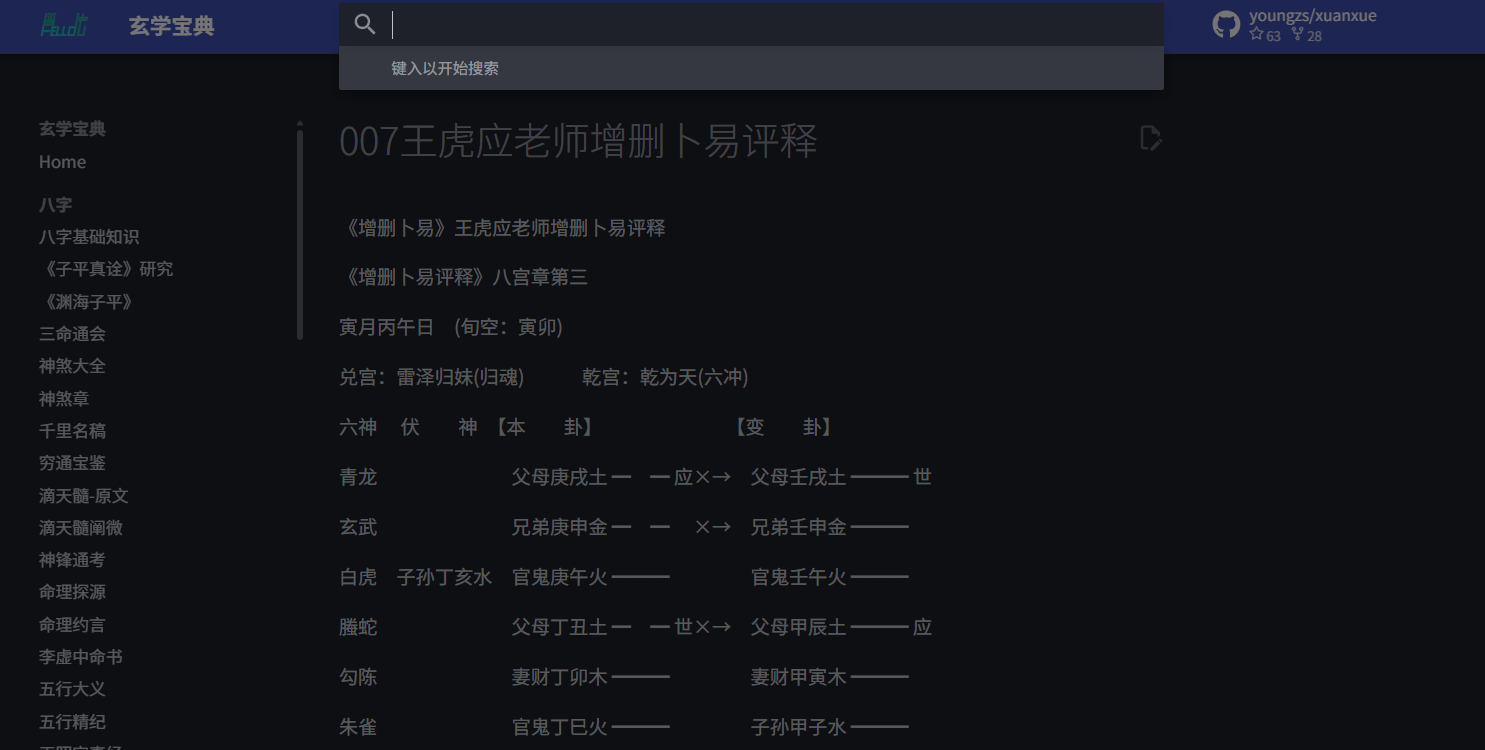Screen dimensions: 1485x750
Task: Click inside the search input field
Action: 700,22
